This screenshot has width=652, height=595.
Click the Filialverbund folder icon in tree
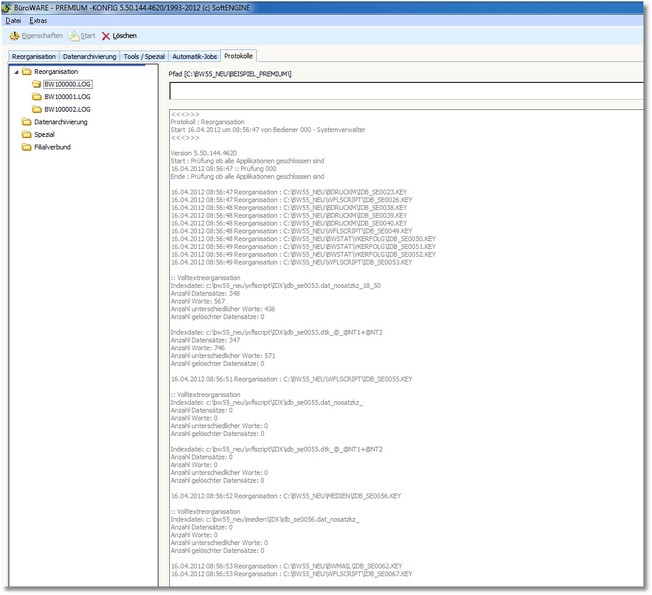[x=26, y=147]
